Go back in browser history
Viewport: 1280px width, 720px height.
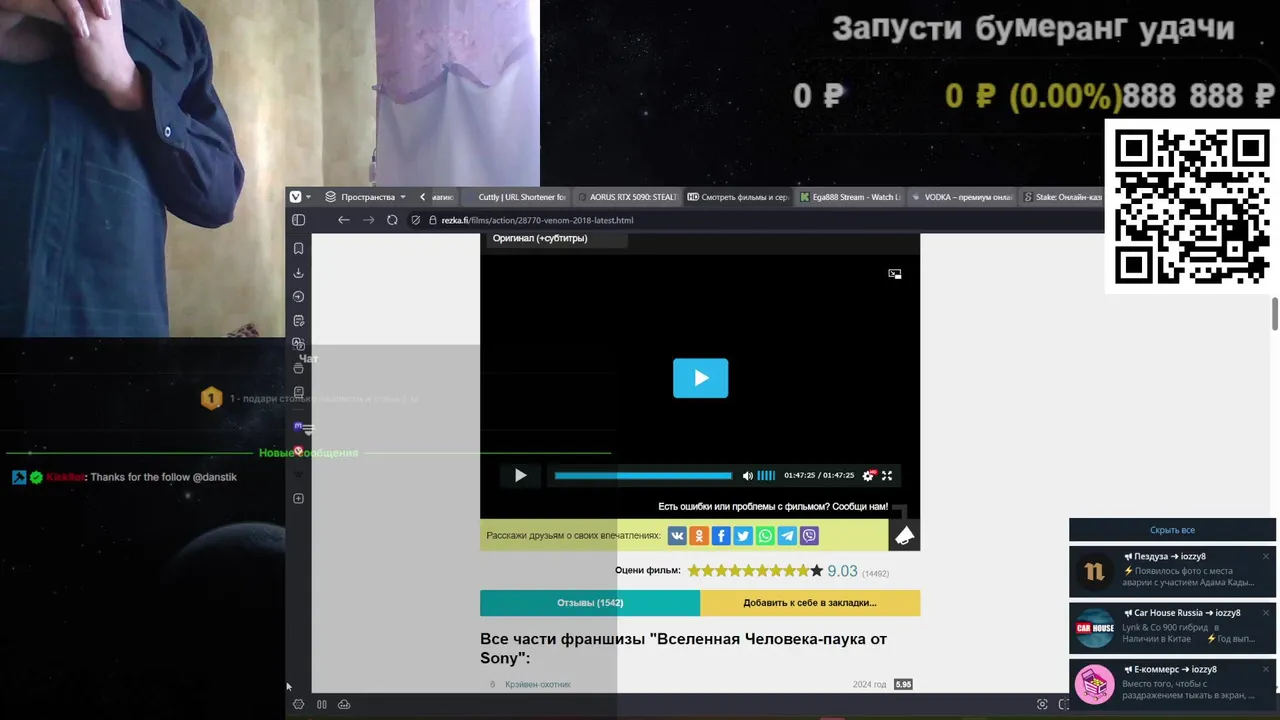tap(344, 220)
